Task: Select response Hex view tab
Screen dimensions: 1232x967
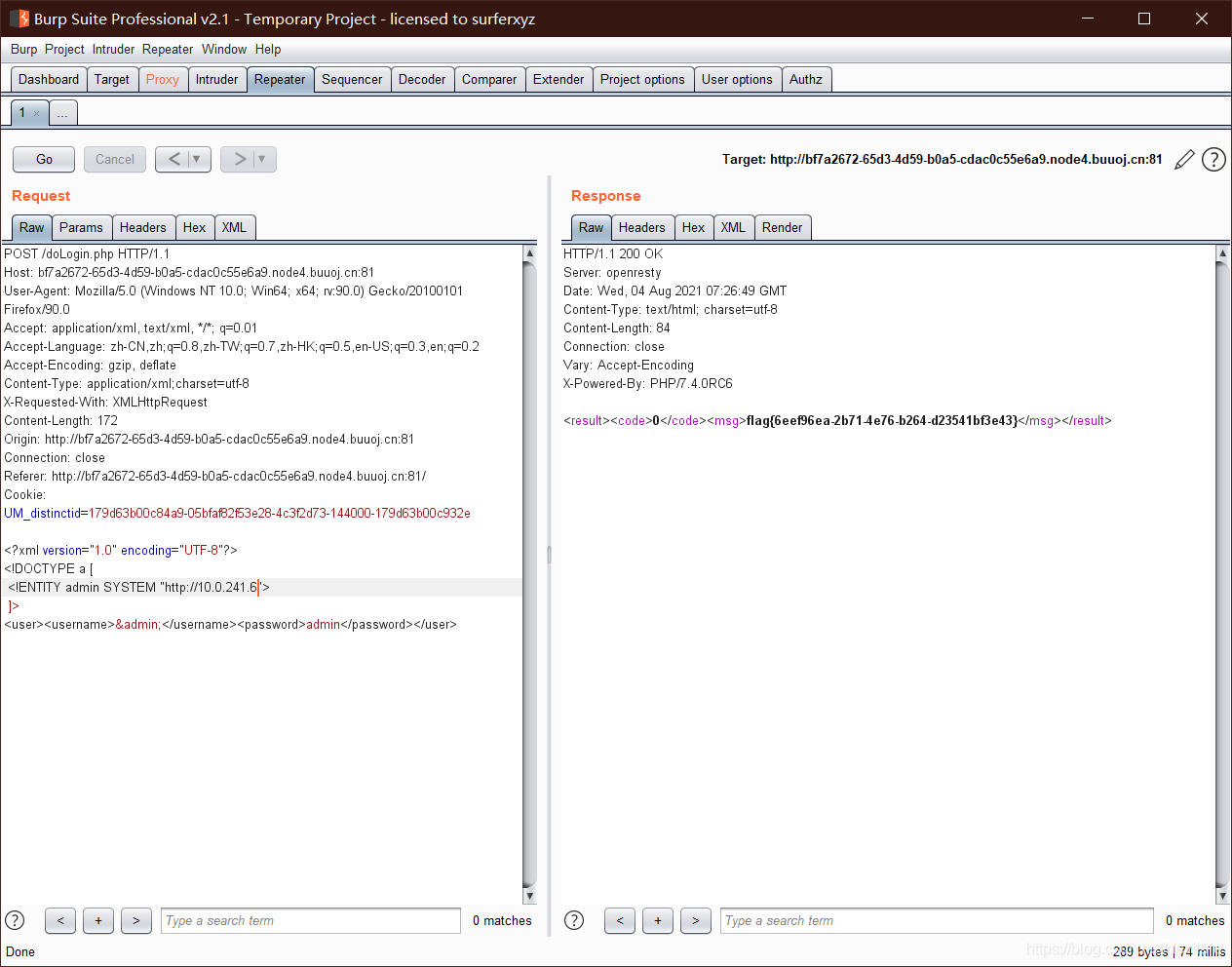Action: tap(694, 227)
